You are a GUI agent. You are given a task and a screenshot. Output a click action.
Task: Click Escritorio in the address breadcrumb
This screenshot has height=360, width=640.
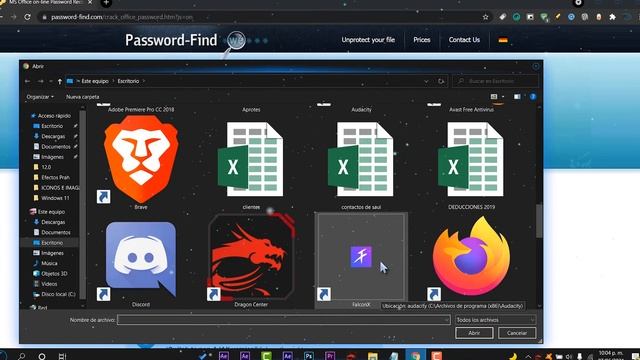point(128,81)
